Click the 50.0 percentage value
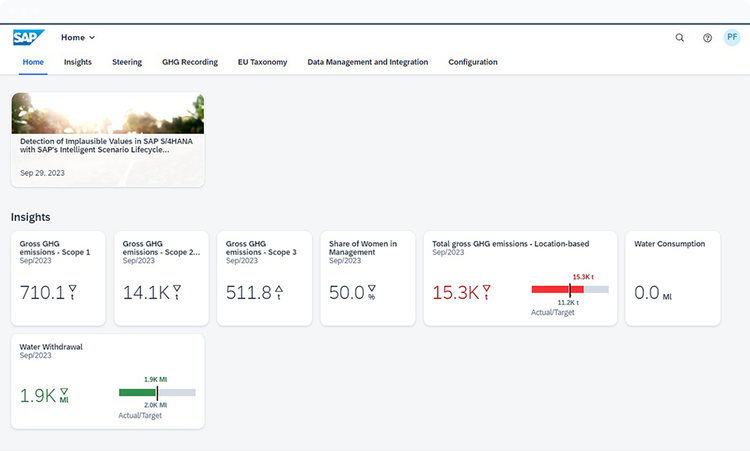This screenshot has width=750, height=451. [x=347, y=292]
